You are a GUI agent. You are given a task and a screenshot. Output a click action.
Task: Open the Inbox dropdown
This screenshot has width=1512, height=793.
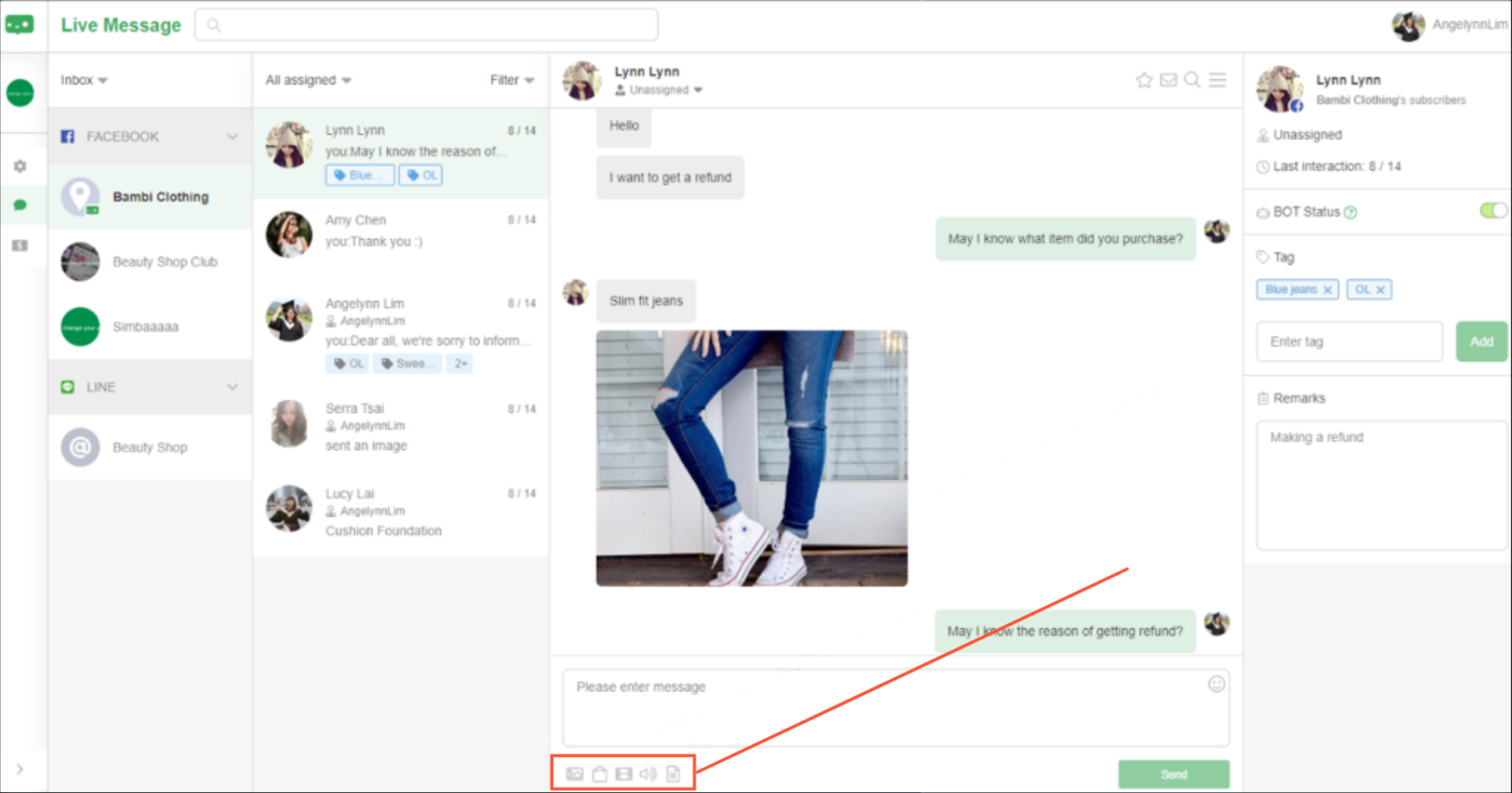(84, 80)
